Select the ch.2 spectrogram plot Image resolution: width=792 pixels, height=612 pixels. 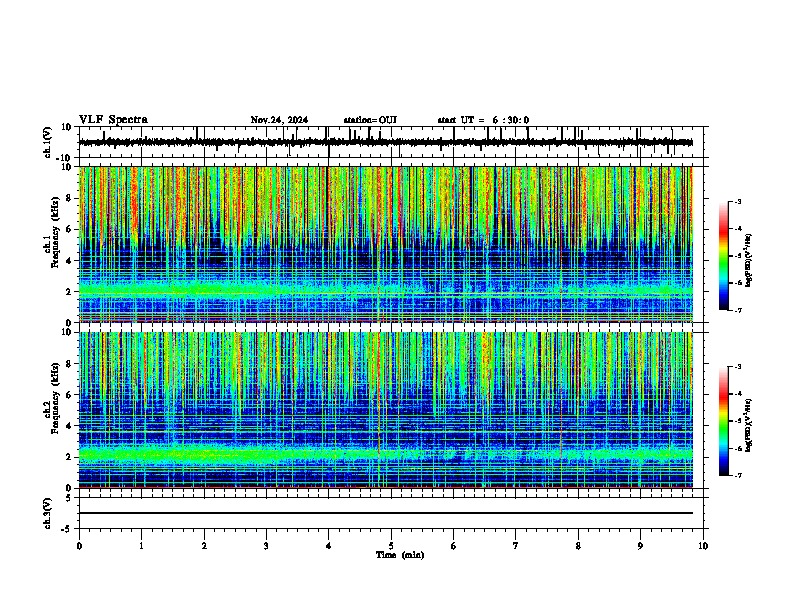coord(386,410)
